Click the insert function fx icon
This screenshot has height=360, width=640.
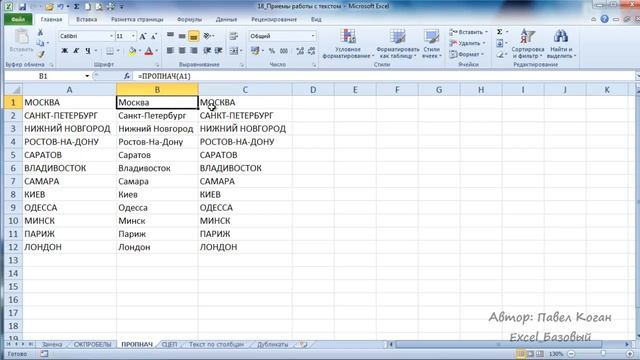pyautogui.click(x=127, y=76)
